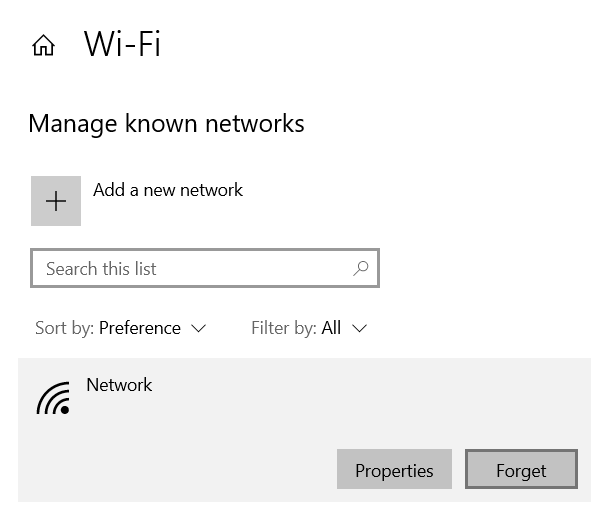Choose the "Preference" sort value text
Image resolution: width=605 pixels, height=516 pixels.
click(x=140, y=328)
